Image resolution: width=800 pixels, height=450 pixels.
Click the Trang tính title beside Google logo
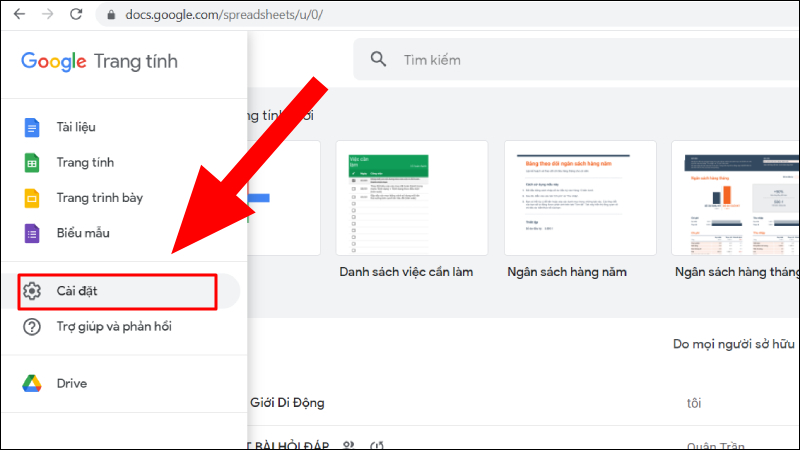click(x=136, y=61)
